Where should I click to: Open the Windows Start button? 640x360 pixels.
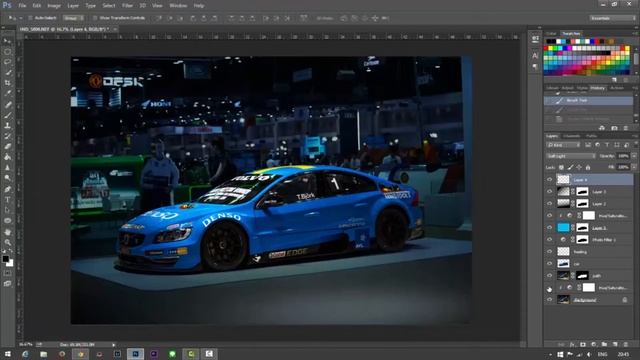coord(7,354)
